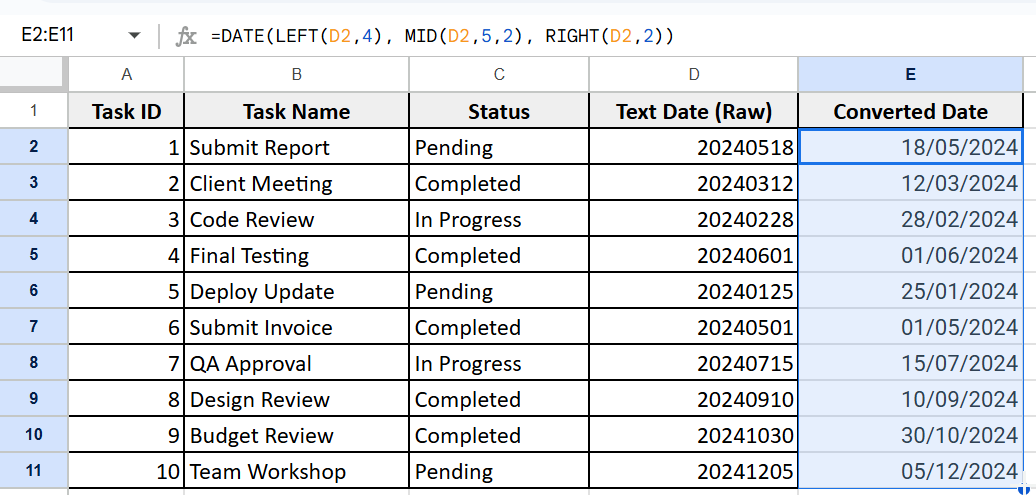Select column C header

[499, 75]
